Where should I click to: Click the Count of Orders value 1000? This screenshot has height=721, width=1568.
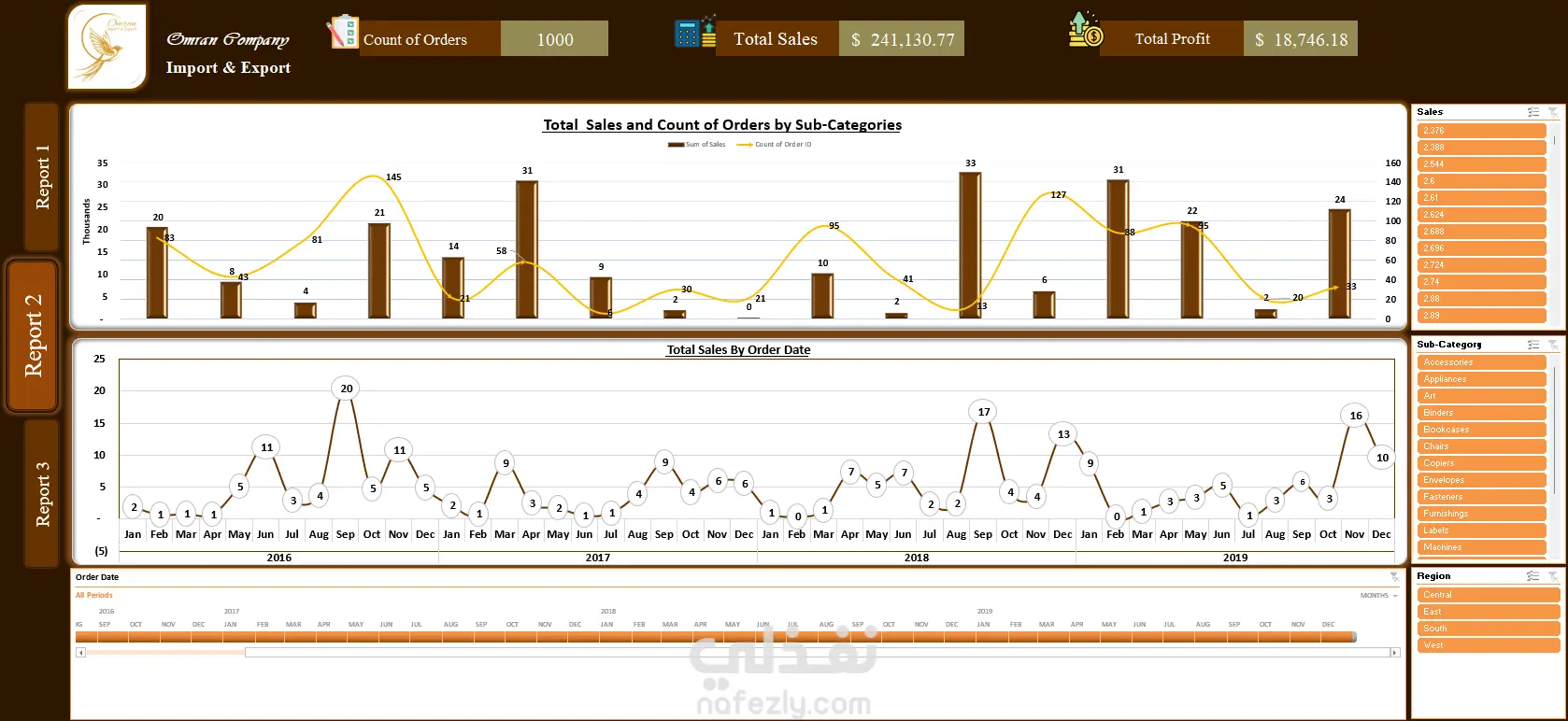555,39
